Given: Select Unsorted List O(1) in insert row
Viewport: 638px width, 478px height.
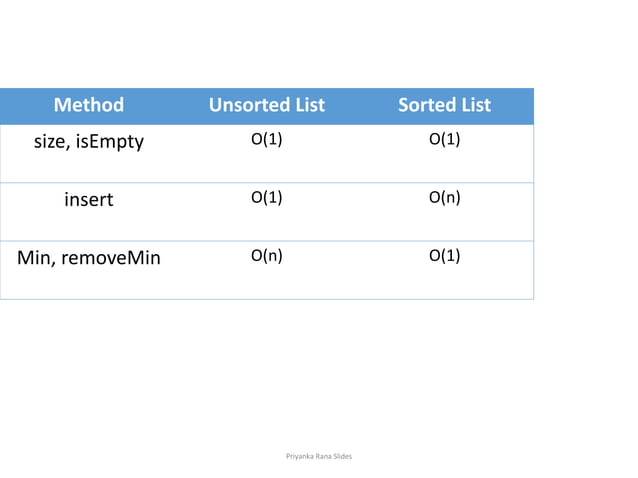Looking at the screenshot, I should [x=266, y=198].
